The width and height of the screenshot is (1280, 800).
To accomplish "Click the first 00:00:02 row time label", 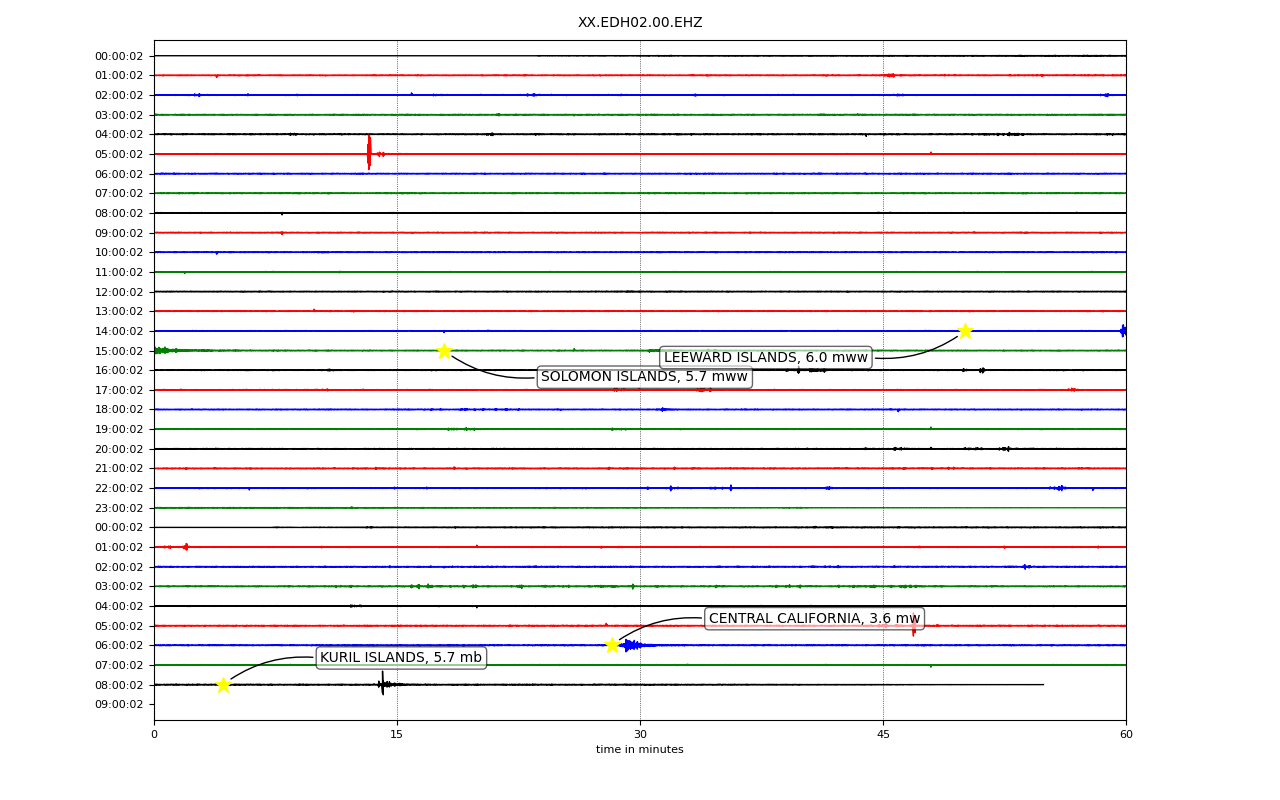I will (x=119, y=56).
